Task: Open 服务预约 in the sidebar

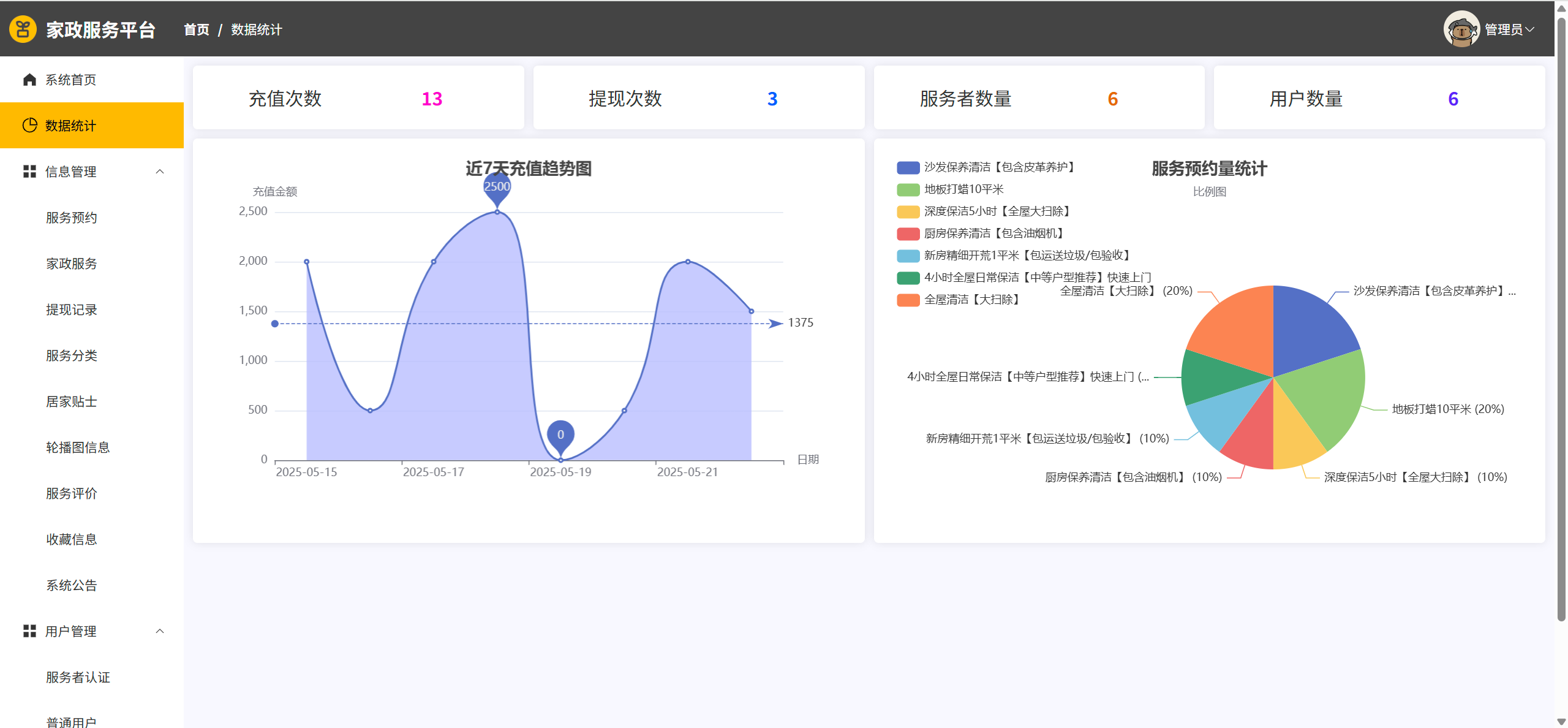Action: pos(72,218)
